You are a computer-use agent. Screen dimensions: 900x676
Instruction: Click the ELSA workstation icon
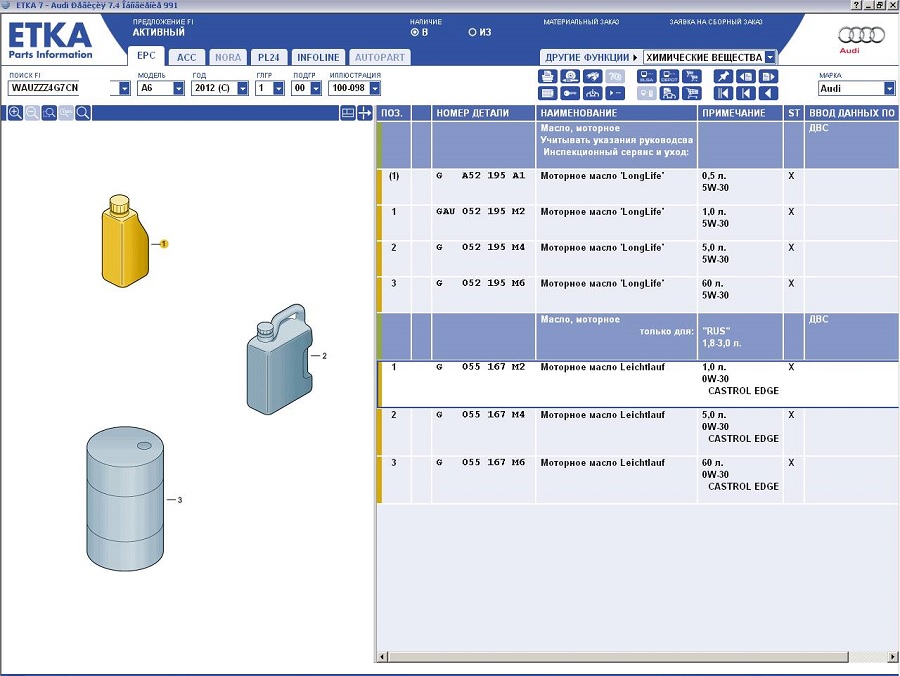(647, 76)
